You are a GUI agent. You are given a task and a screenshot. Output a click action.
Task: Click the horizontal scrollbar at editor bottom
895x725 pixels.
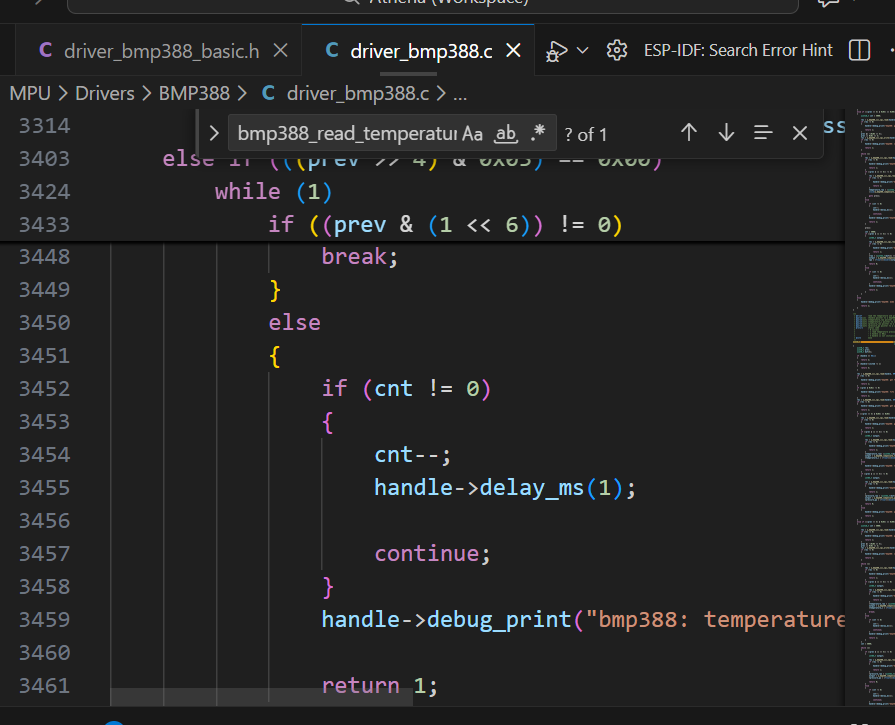pos(260,696)
